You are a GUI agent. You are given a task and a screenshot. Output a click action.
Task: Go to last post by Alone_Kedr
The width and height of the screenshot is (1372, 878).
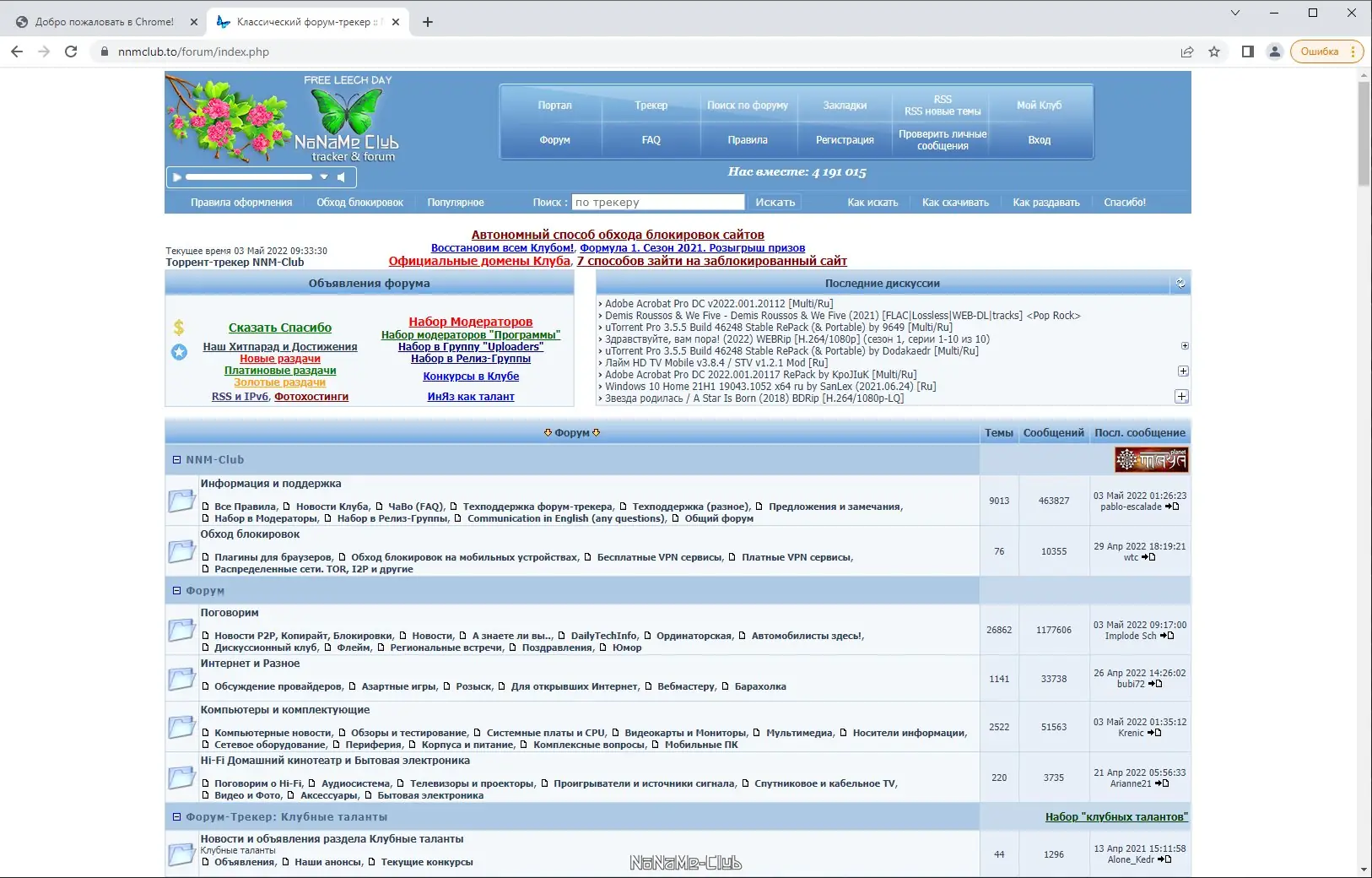pos(1164,859)
